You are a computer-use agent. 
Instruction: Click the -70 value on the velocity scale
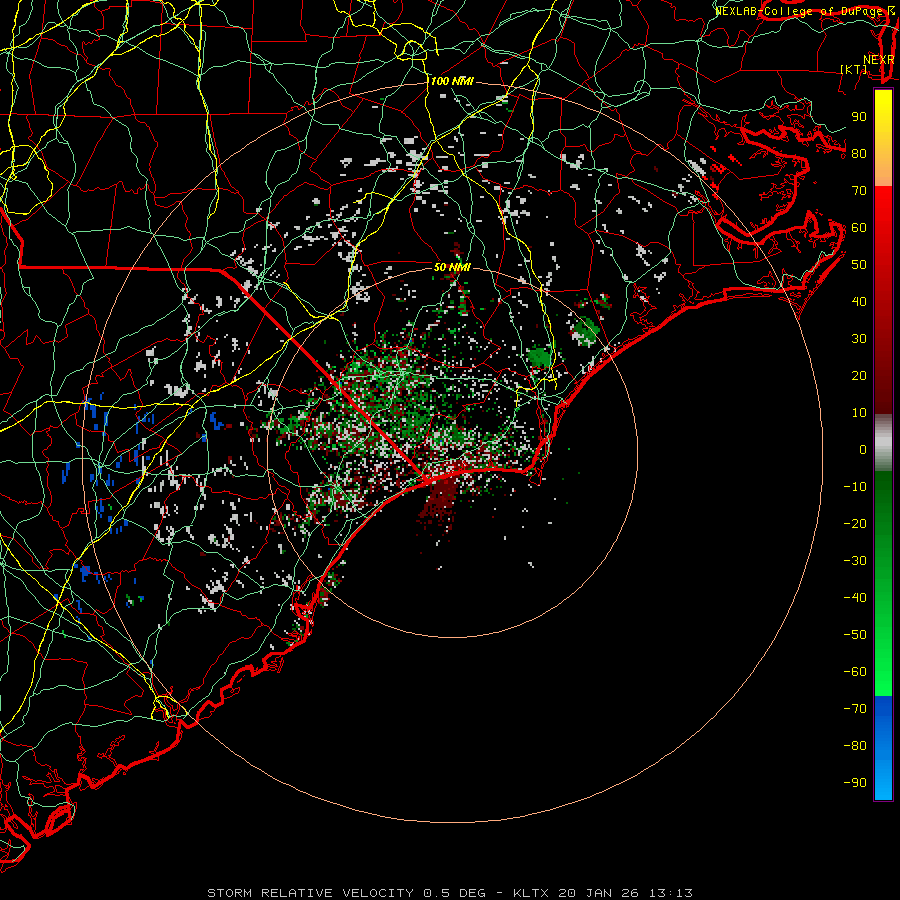[x=855, y=709]
